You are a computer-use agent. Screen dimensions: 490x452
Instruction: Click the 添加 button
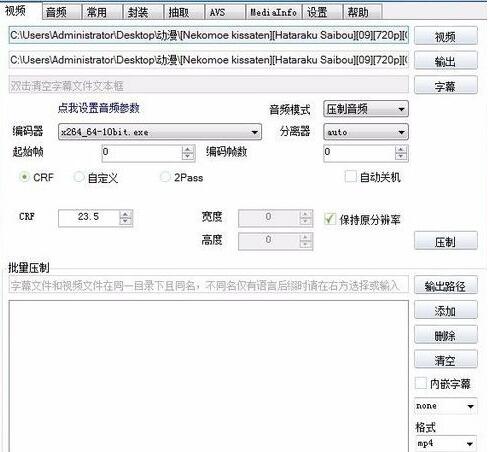446,310
